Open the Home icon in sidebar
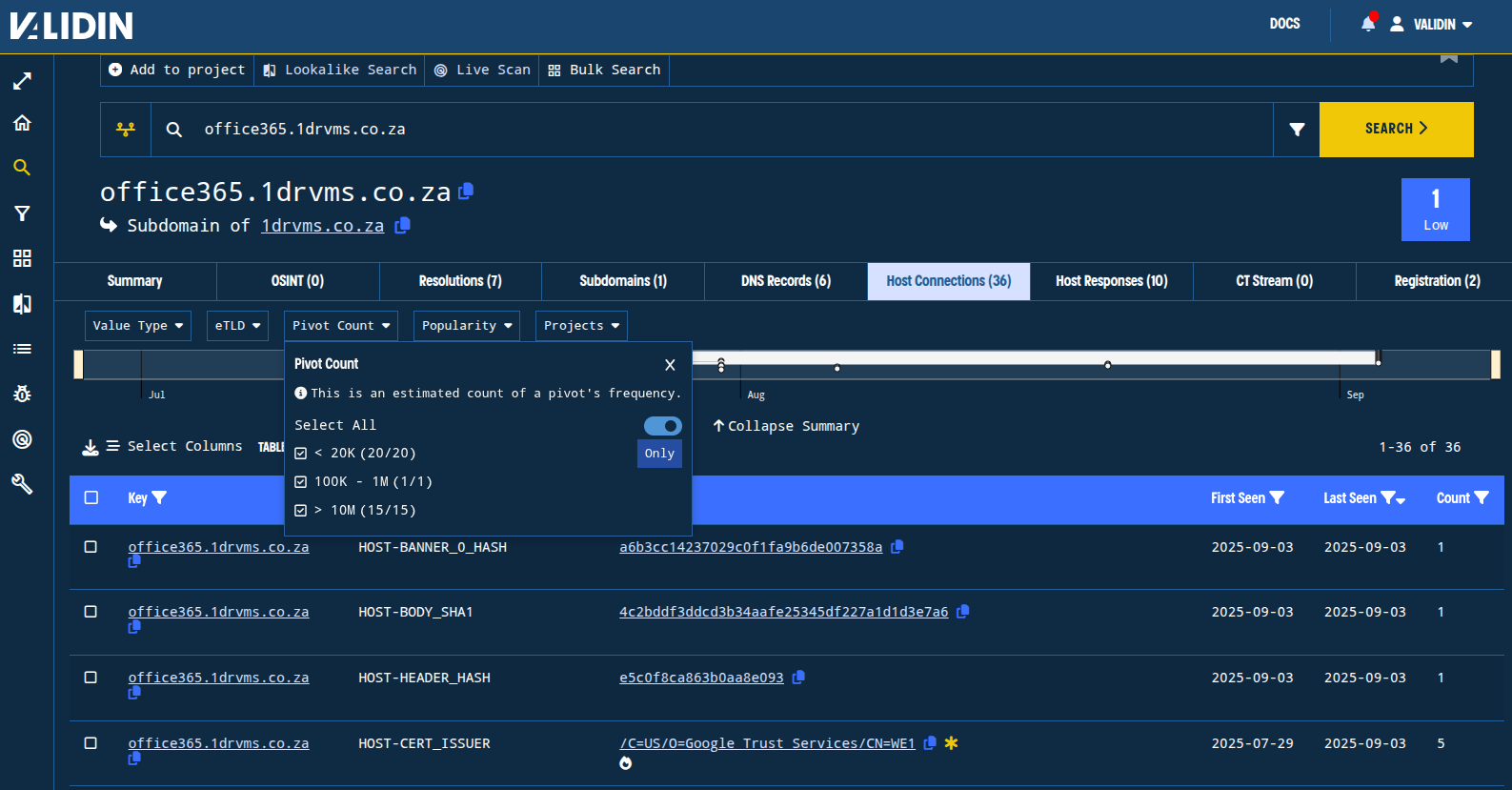The image size is (1512, 790). pyautogui.click(x=22, y=123)
